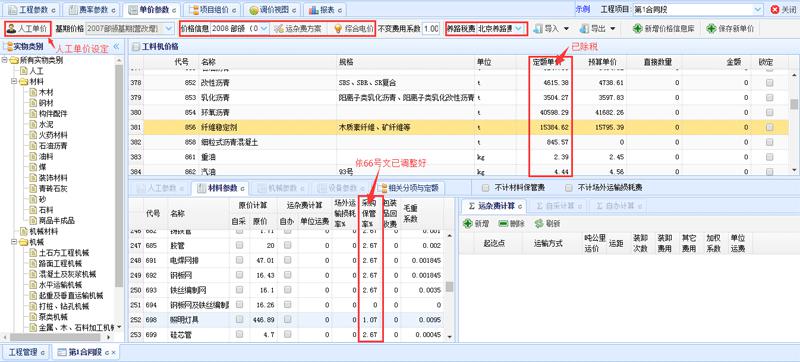Image resolution: width=800 pixels, height=362 pixels.
Task: Click the 铁丝编制网 material row
Action: 286,290
